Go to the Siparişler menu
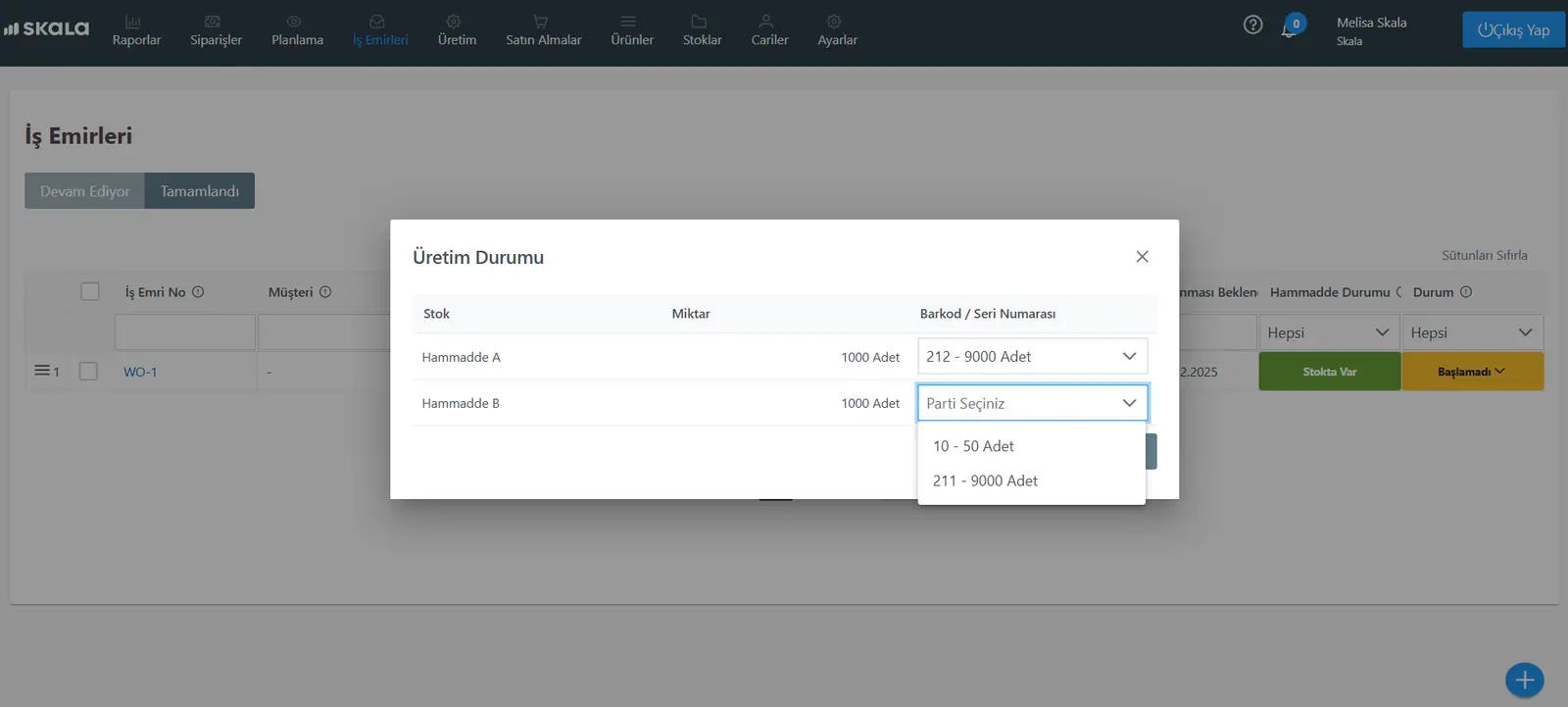Viewport: 1568px width, 707px height. click(x=216, y=30)
